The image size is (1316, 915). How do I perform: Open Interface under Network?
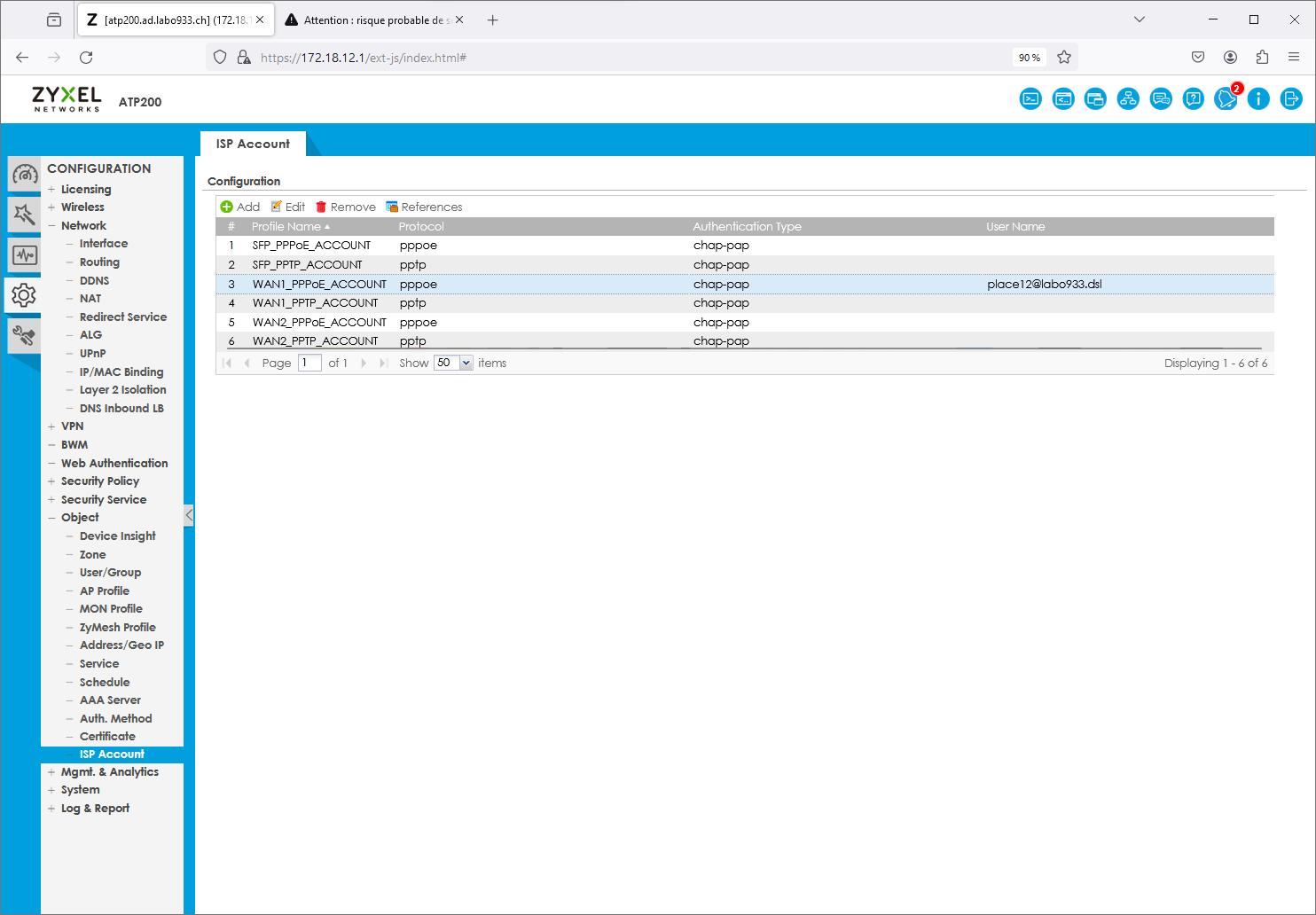coord(104,244)
